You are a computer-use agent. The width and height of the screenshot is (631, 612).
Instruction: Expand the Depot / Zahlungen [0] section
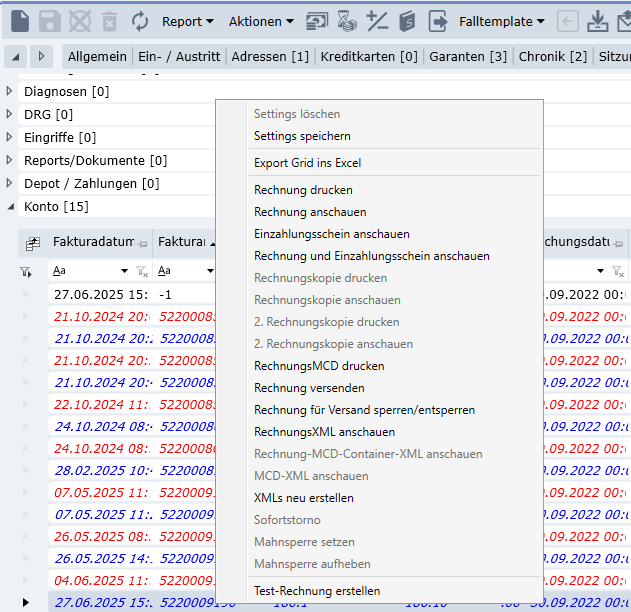pyautogui.click(x=11, y=184)
